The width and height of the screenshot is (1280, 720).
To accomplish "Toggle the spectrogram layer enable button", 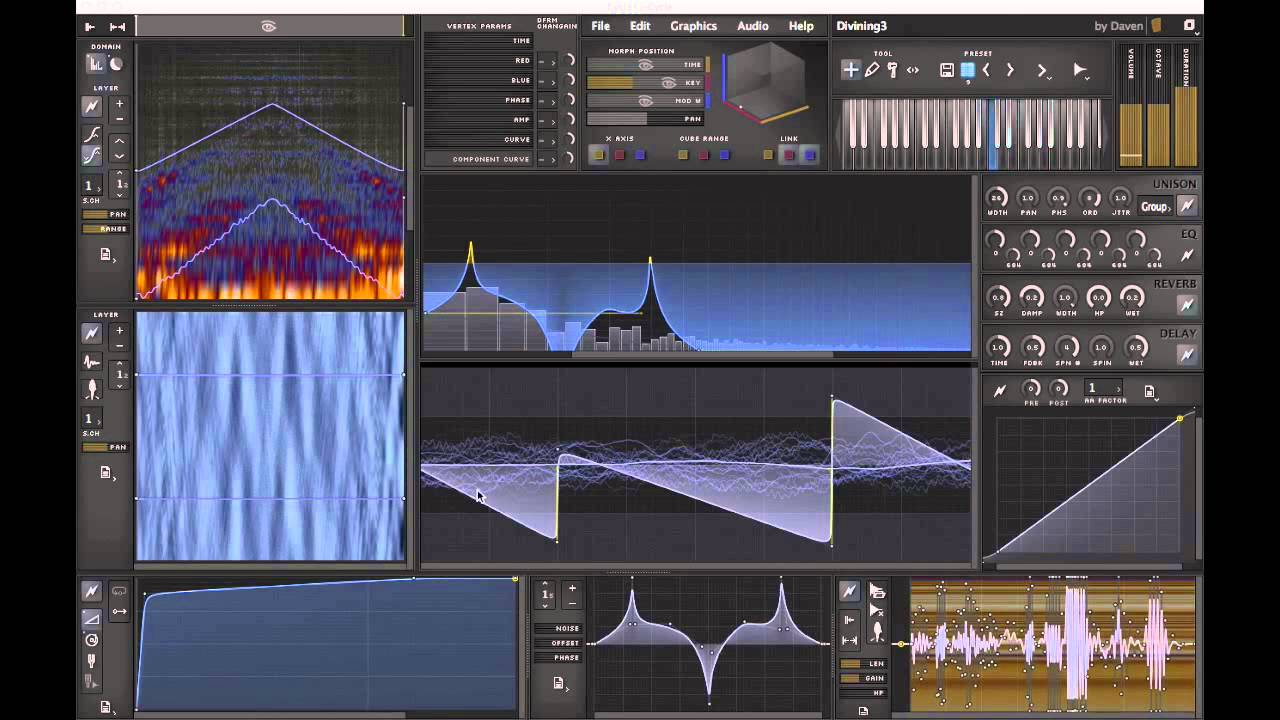I will click(92, 106).
